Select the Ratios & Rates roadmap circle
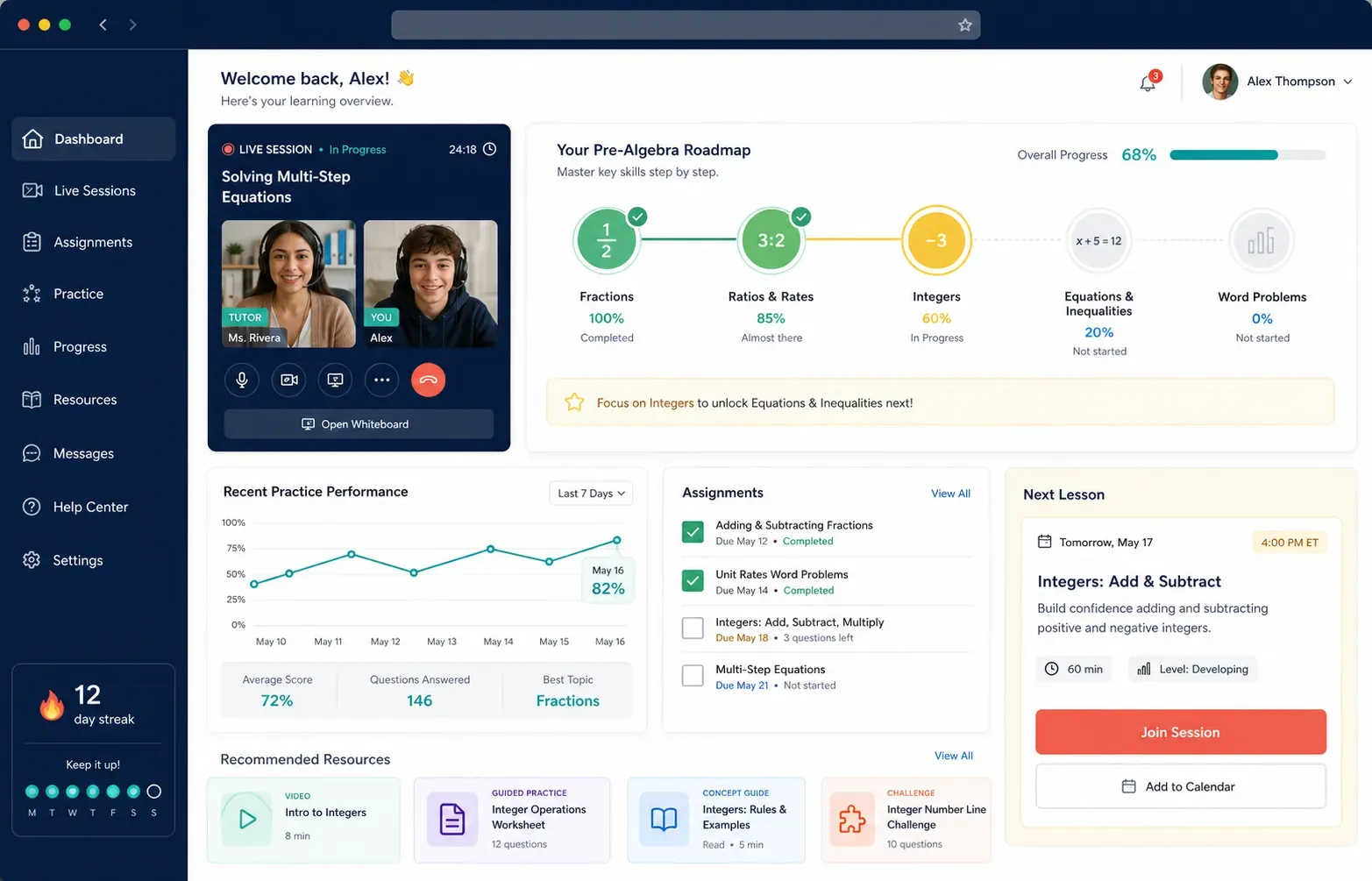 (x=771, y=240)
